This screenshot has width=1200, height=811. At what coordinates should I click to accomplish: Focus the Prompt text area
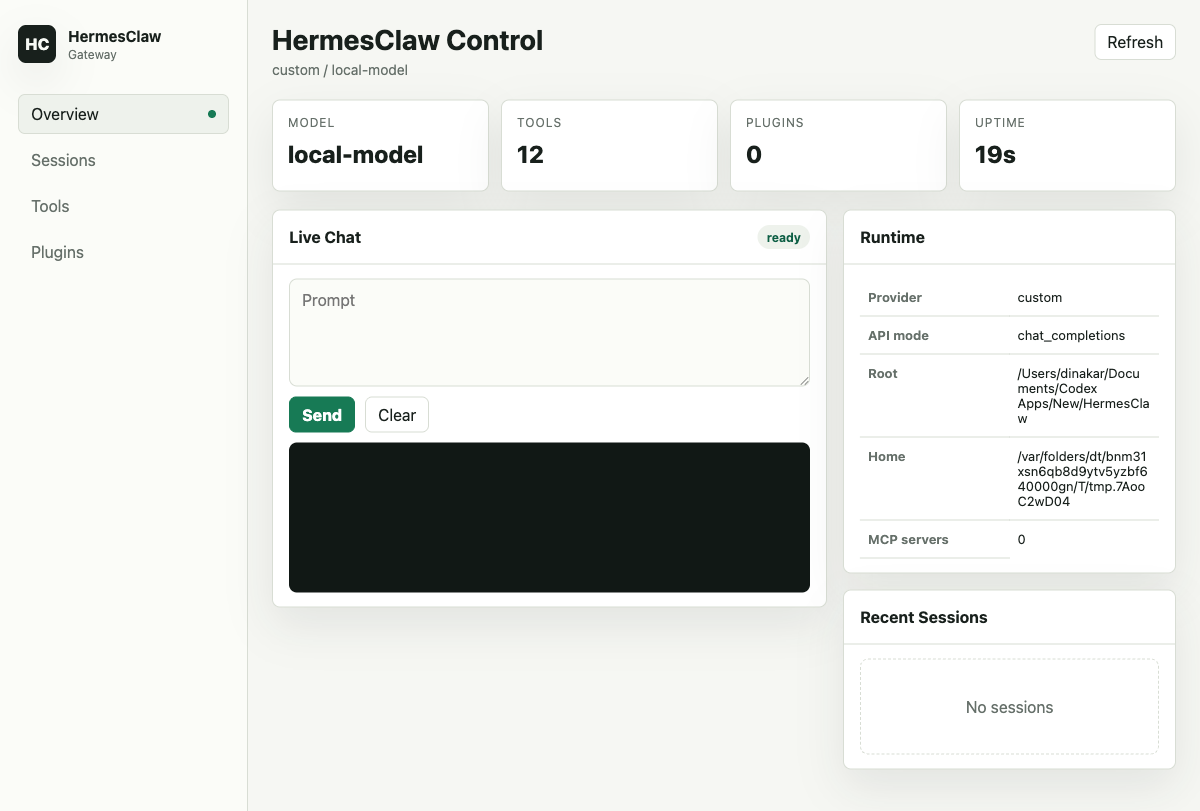(549, 332)
